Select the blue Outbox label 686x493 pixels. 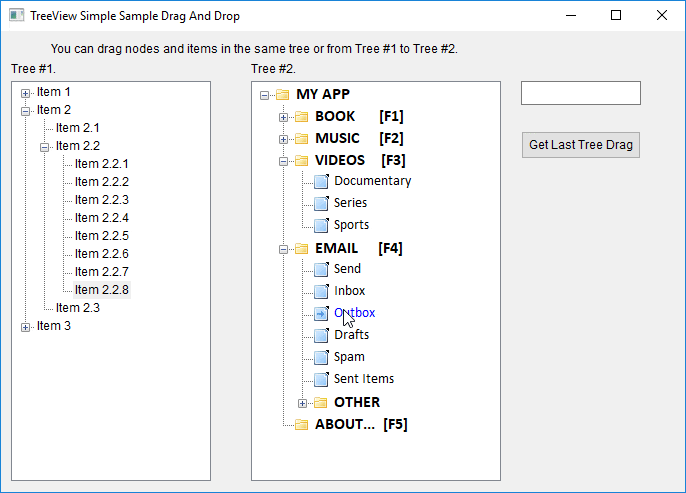354,313
